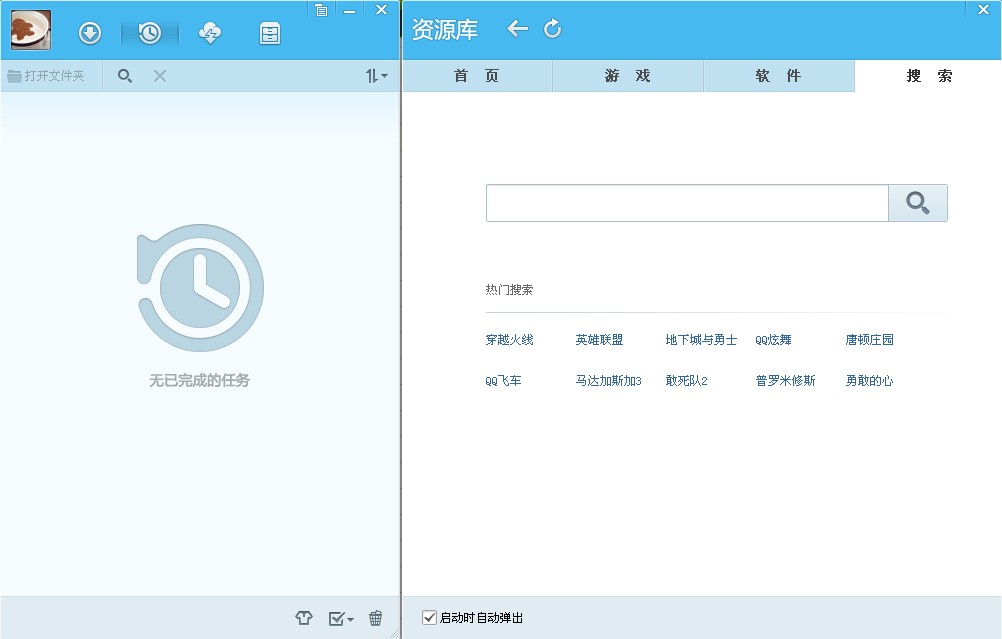This screenshot has height=639, width=1002.
Task: Uncheck the 启动时自动弹出 checkbox
Action: 430,618
